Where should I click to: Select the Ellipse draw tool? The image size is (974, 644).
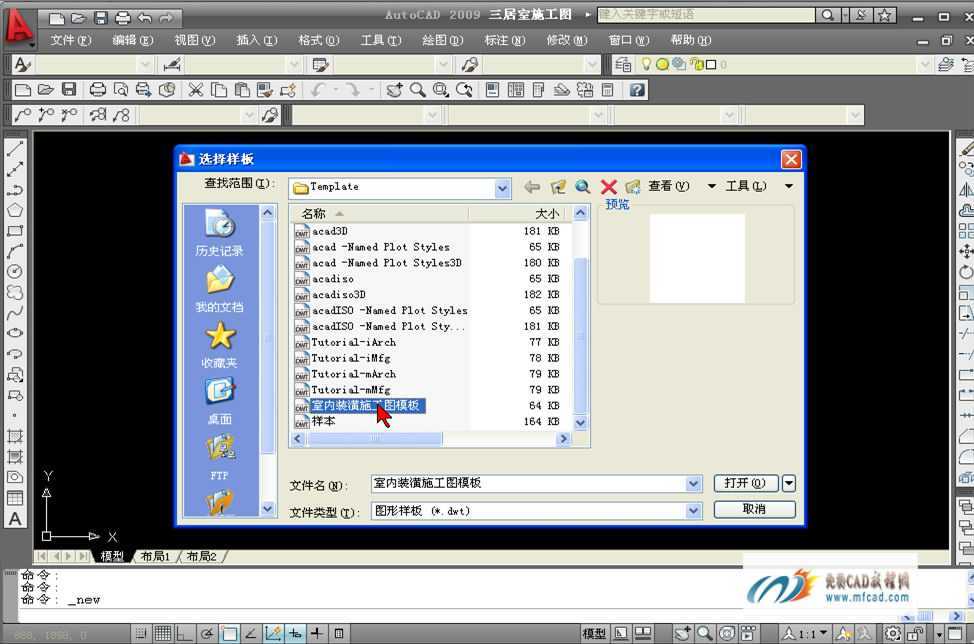pos(15,333)
